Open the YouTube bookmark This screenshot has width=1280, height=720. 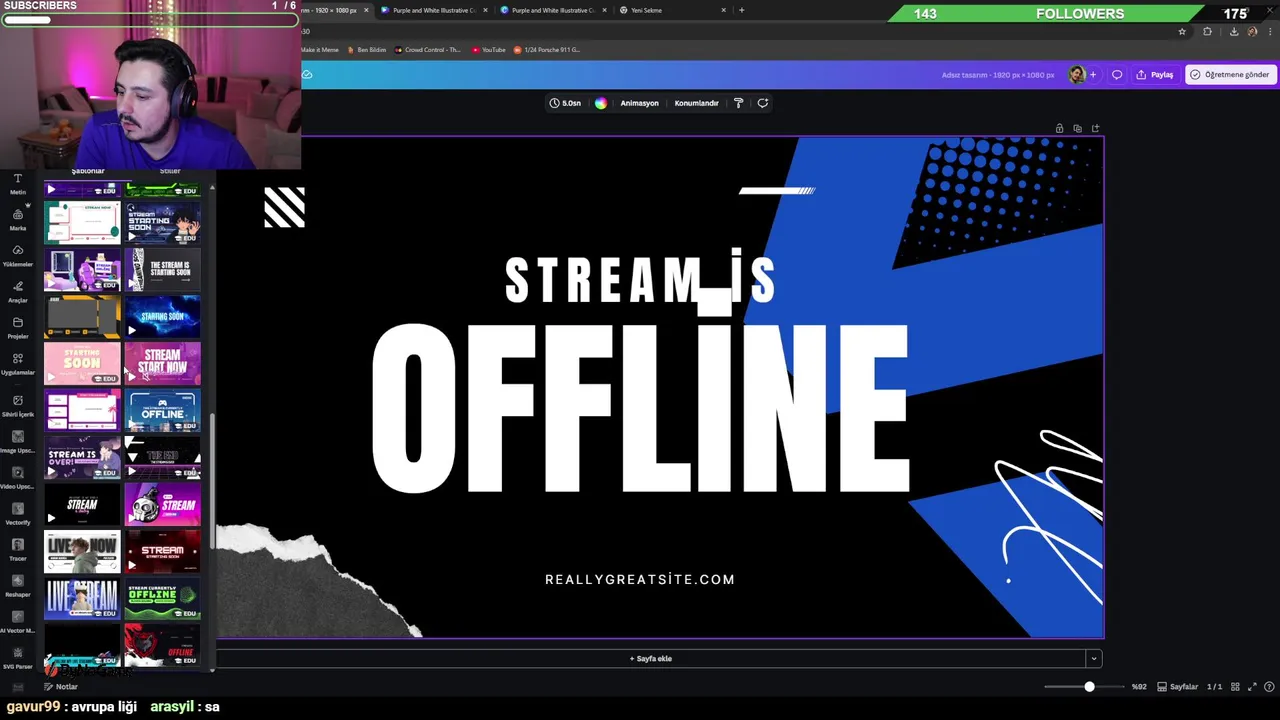489,50
